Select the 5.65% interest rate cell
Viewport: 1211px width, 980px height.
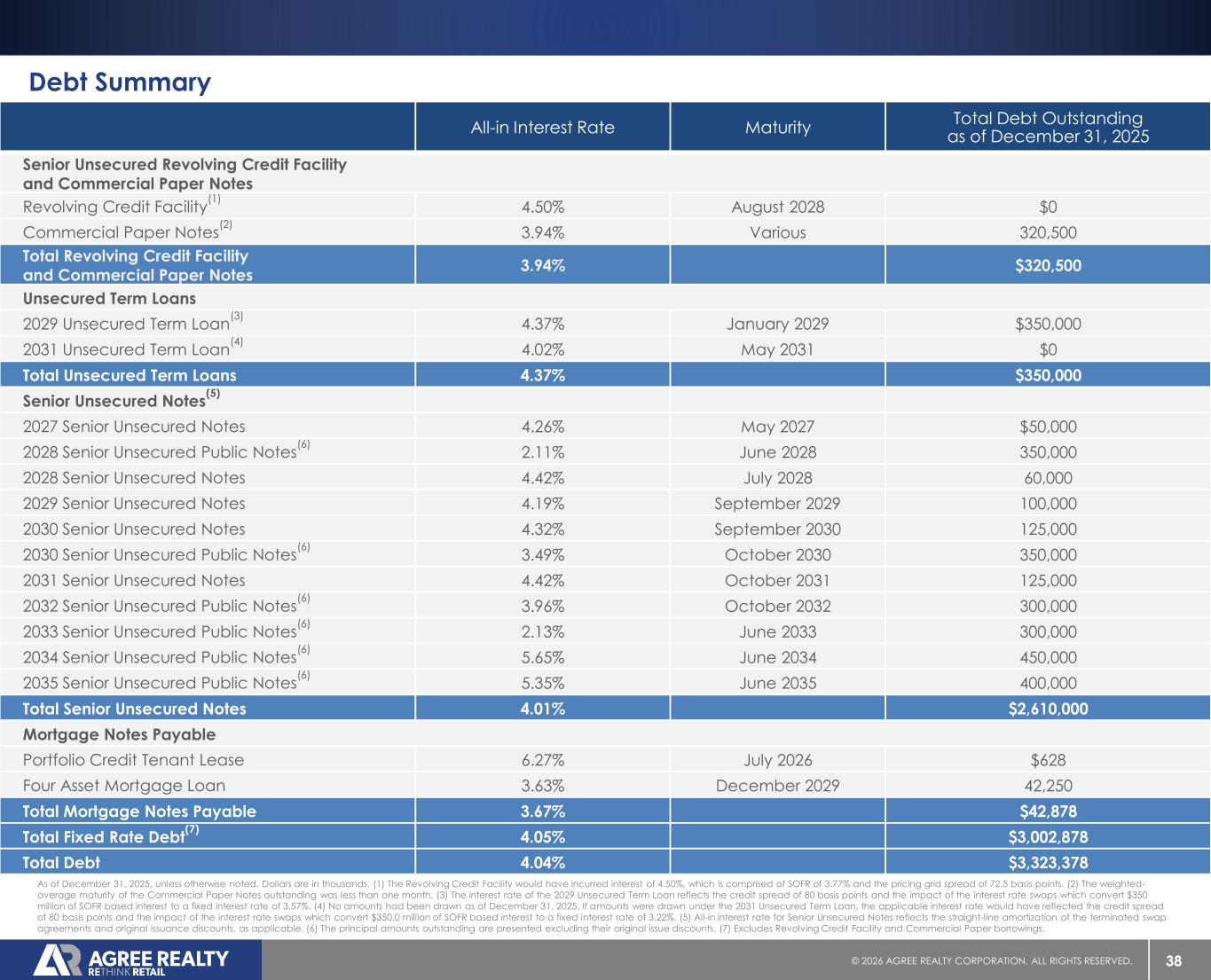[x=542, y=658]
